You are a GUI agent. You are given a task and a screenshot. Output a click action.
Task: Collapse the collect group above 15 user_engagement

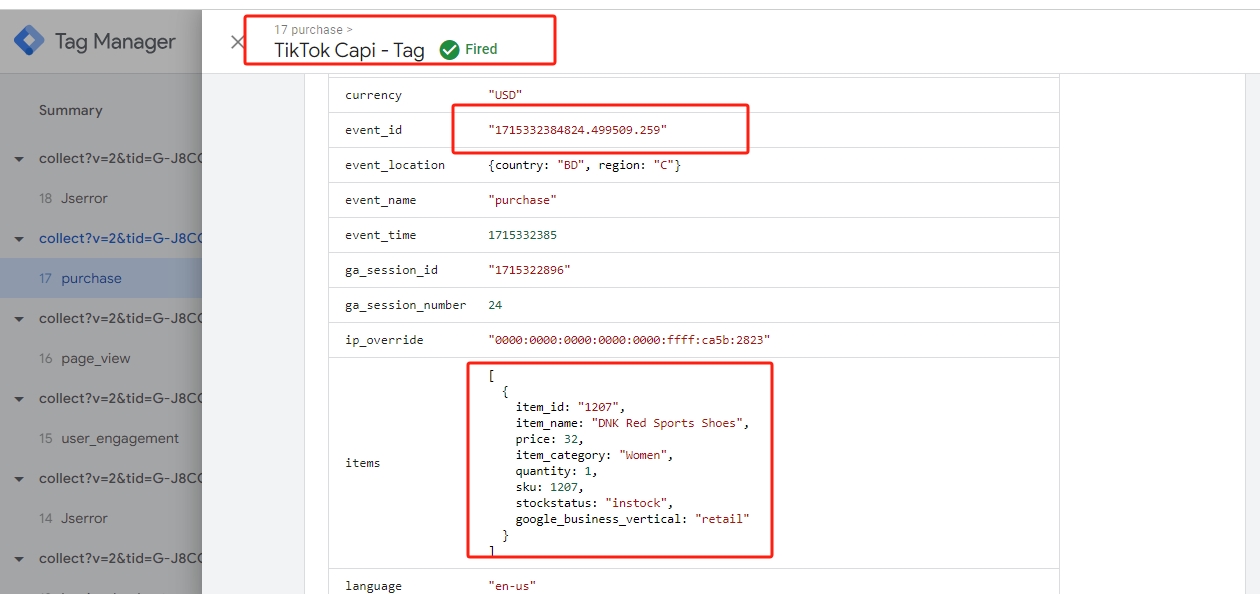pos(18,399)
